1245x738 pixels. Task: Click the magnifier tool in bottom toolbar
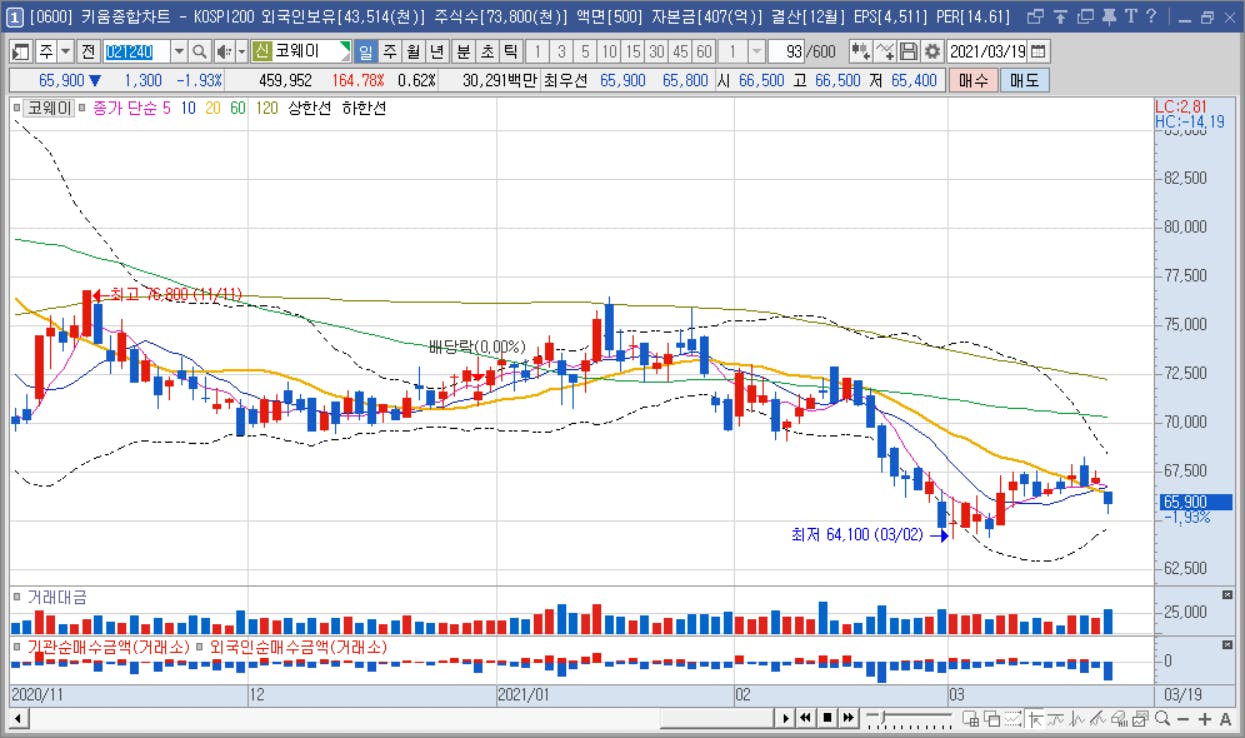point(1162,718)
